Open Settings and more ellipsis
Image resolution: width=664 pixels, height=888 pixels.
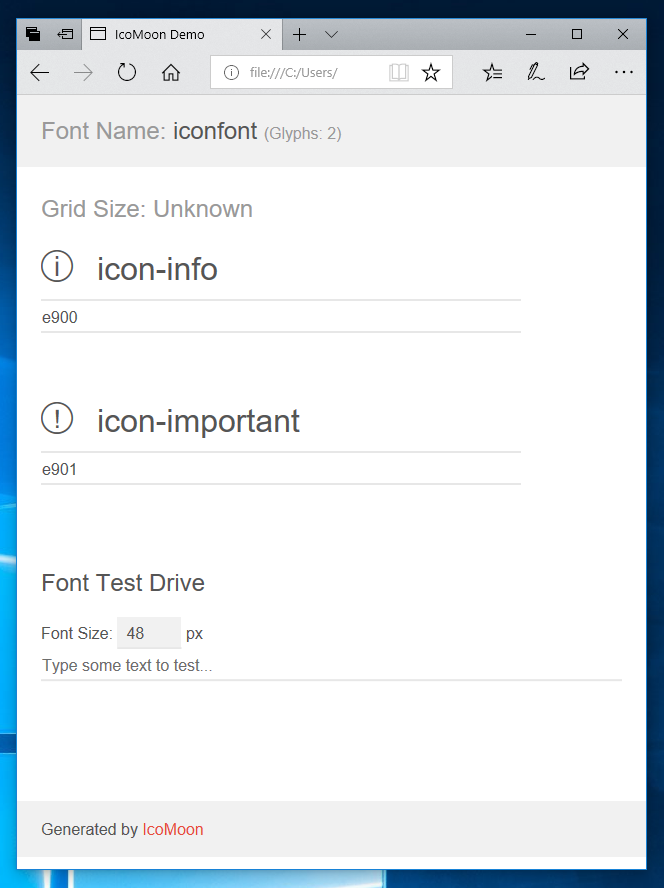[x=624, y=72]
